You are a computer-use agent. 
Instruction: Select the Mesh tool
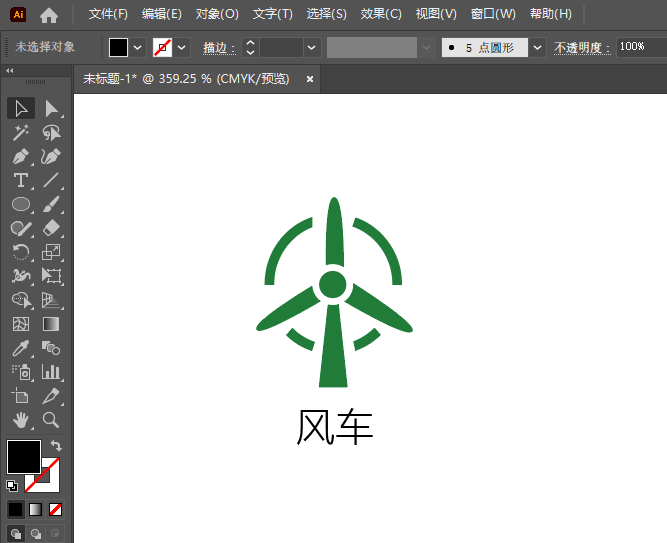click(21, 324)
